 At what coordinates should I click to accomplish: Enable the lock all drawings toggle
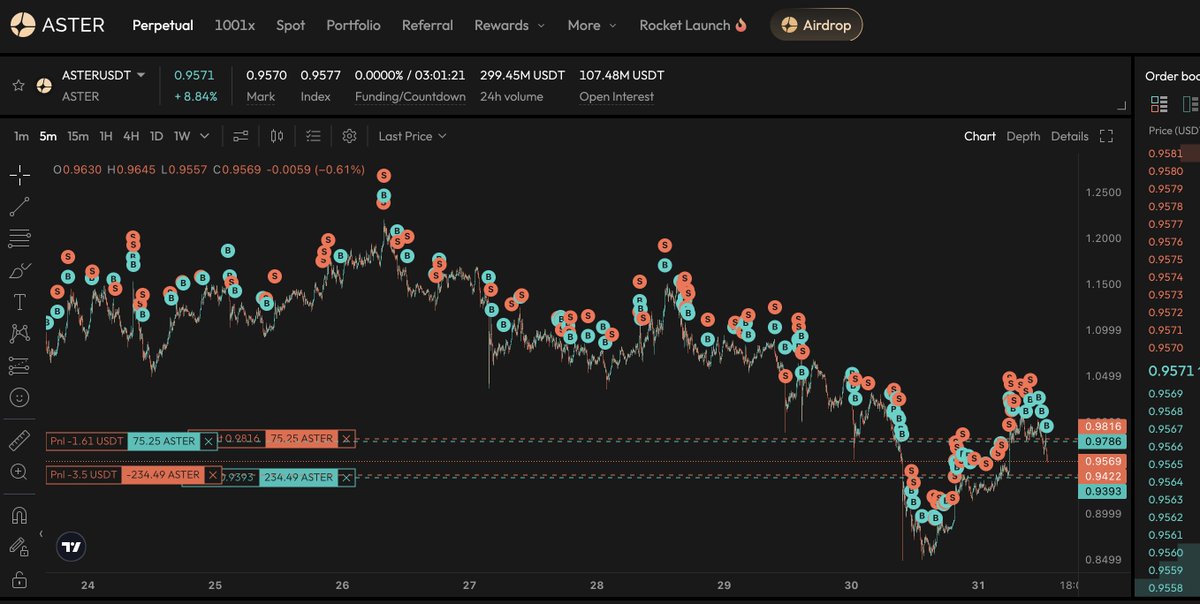pyautogui.click(x=20, y=578)
